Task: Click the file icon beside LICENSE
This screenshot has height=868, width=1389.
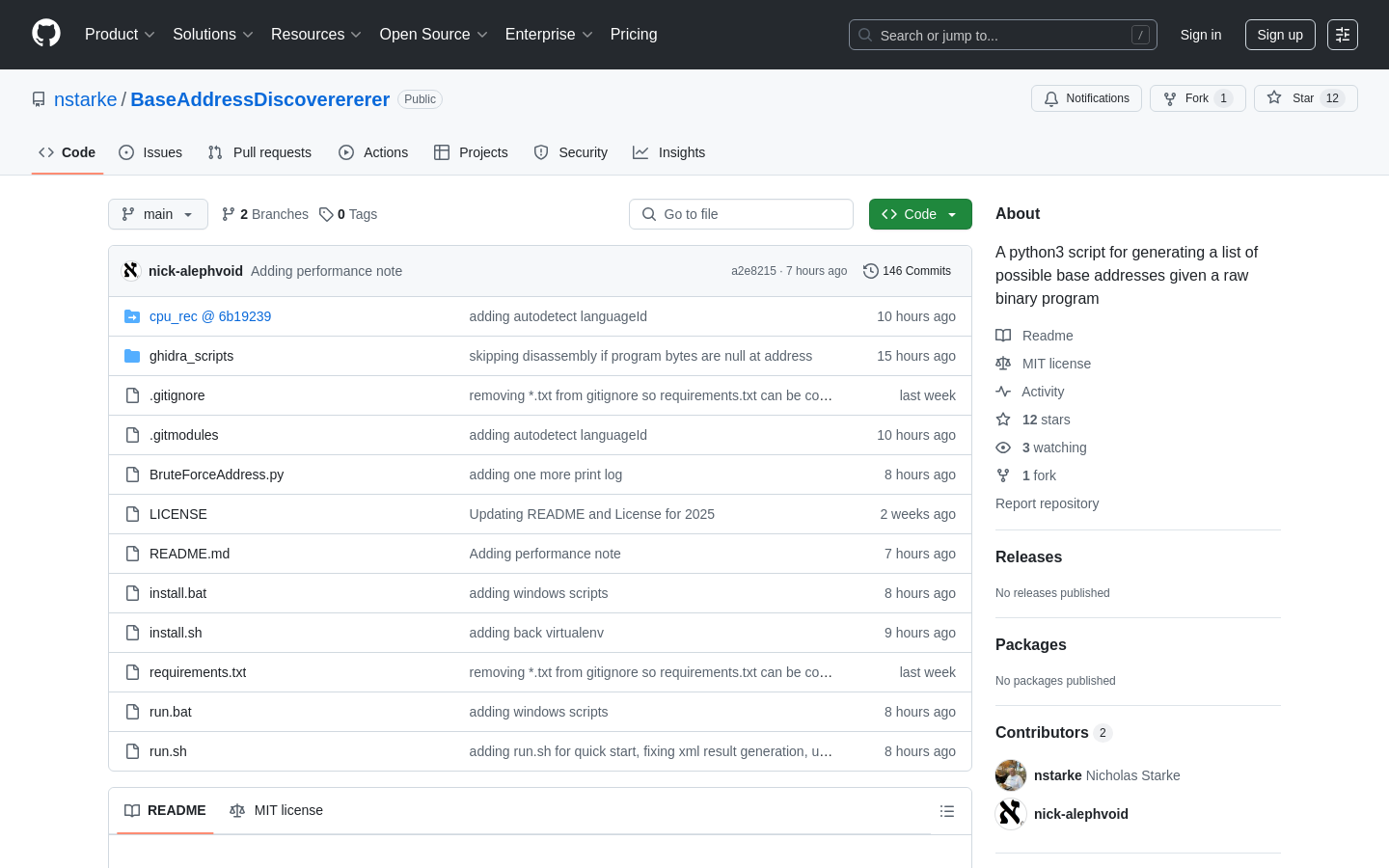Action: pyautogui.click(x=132, y=514)
